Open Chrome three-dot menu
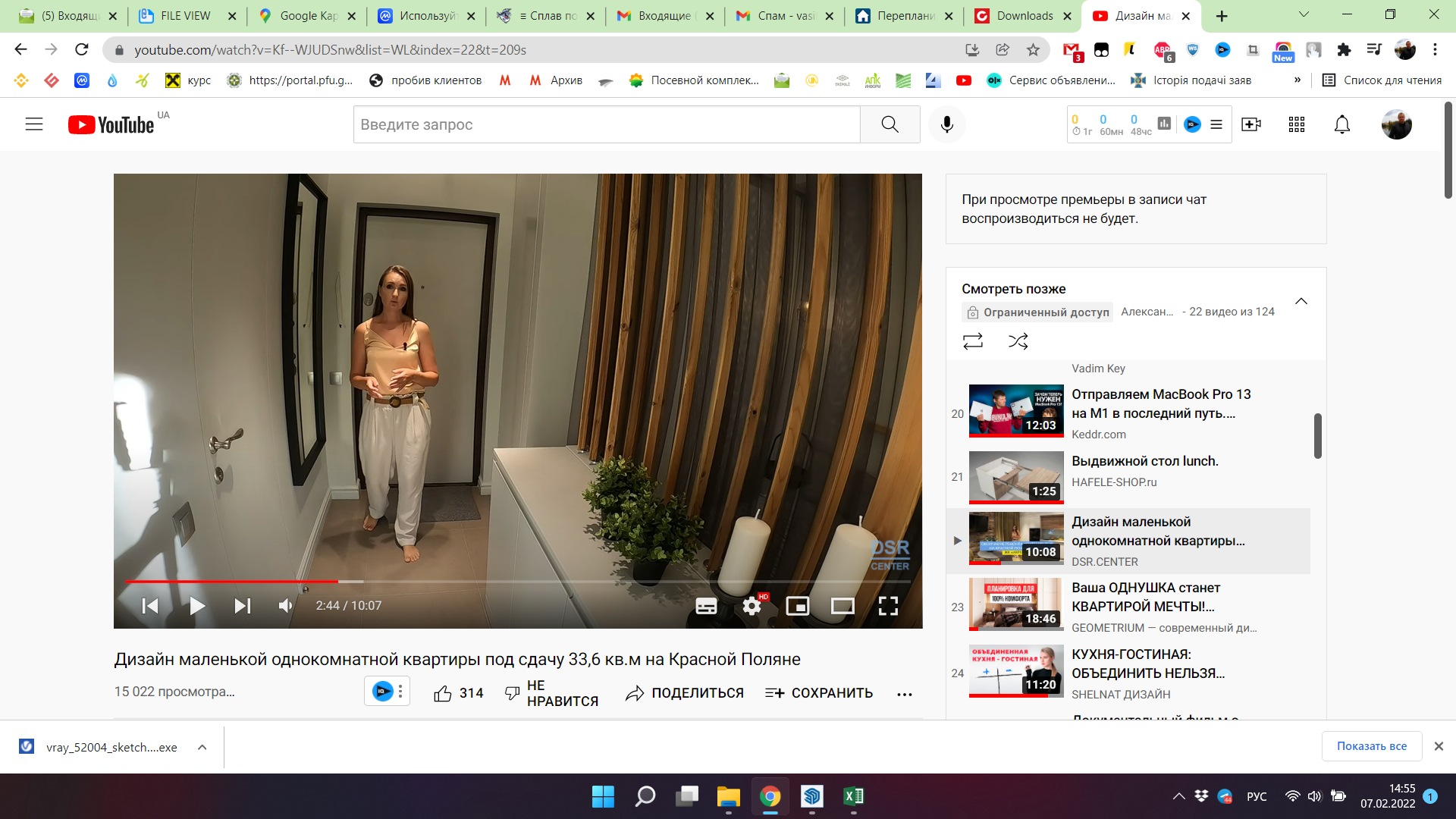 (x=1435, y=49)
